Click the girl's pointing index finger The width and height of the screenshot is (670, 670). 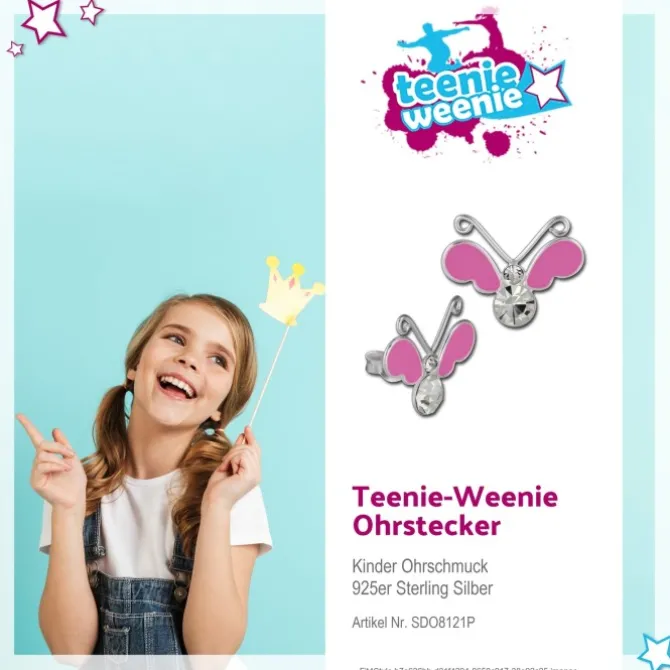pyautogui.click(x=30, y=428)
